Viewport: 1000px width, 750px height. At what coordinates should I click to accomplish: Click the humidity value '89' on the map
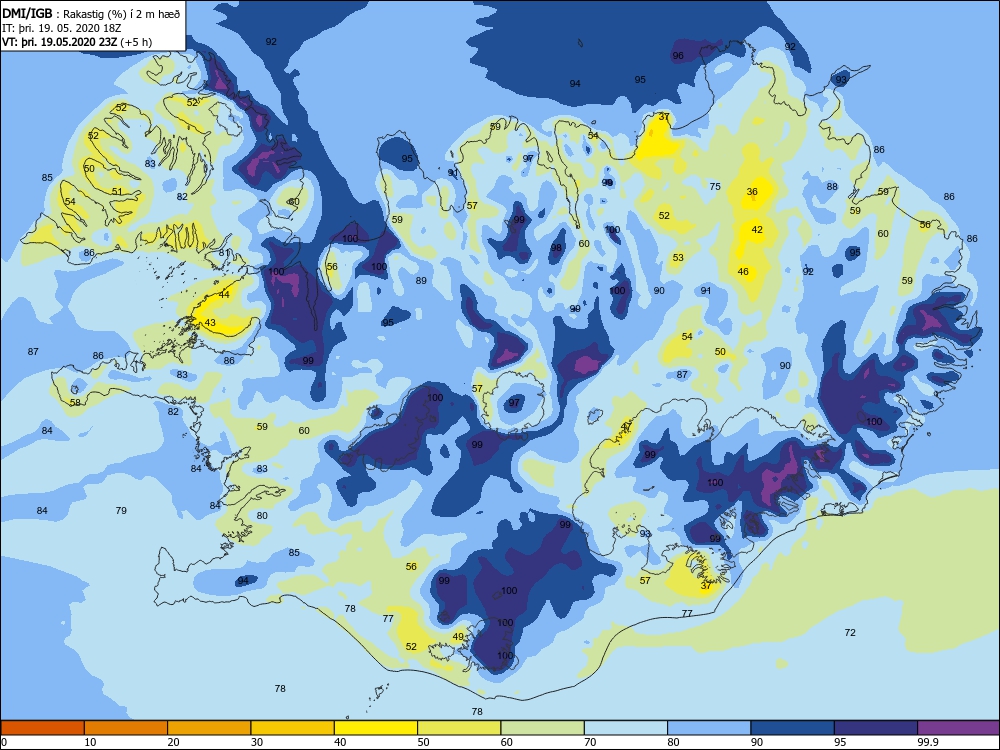(x=421, y=281)
